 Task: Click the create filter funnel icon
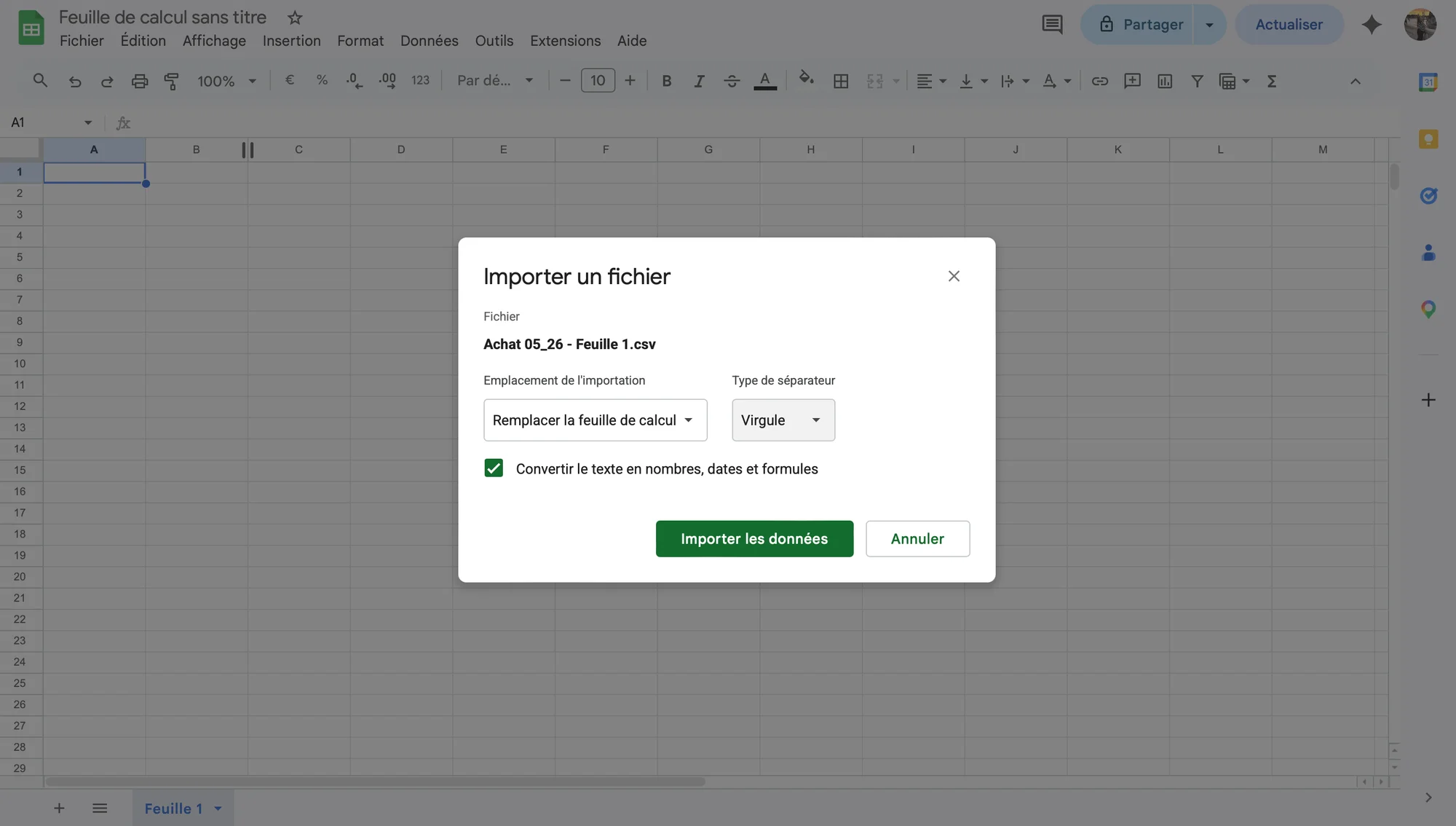pyautogui.click(x=1197, y=81)
